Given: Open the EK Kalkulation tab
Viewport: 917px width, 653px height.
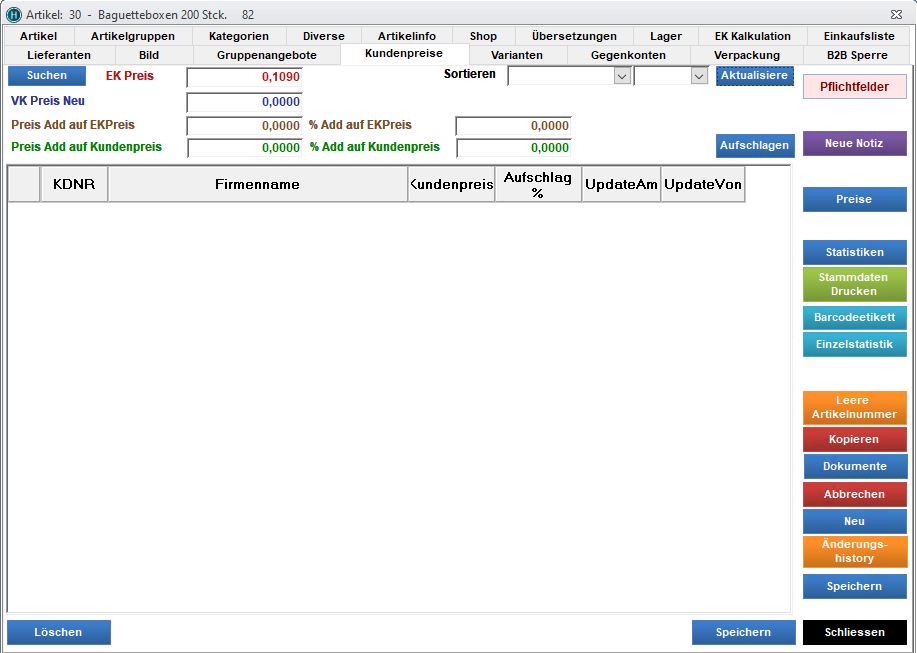Looking at the screenshot, I should pos(752,36).
